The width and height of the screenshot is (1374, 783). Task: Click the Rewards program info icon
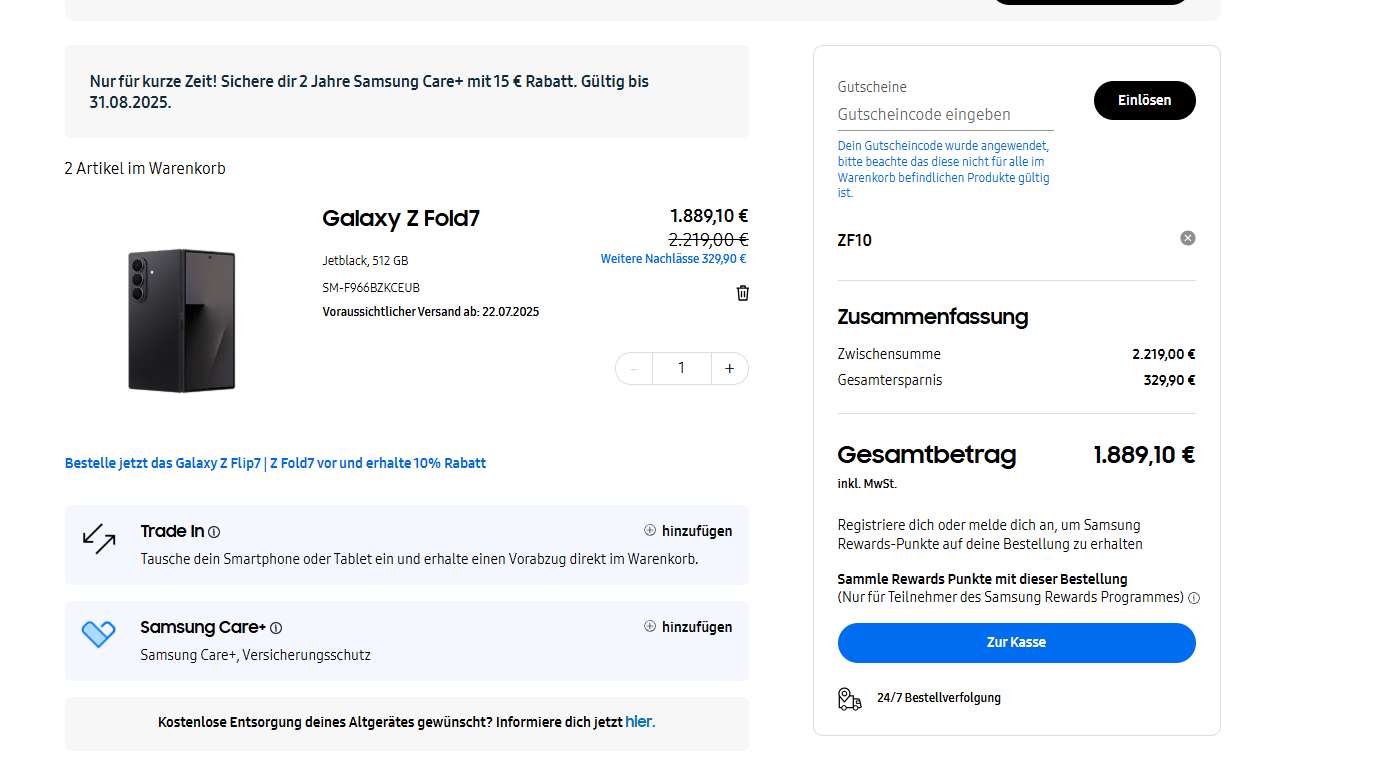[x=1194, y=598]
